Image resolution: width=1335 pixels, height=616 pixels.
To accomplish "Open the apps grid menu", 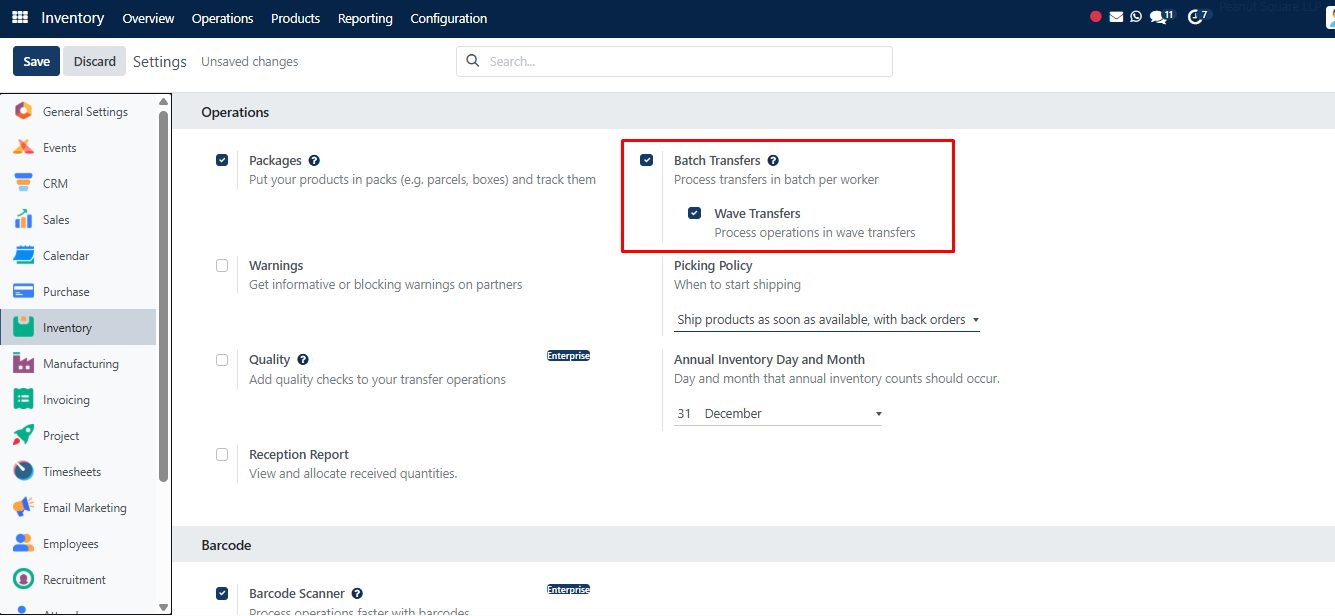I will [20, 18].
